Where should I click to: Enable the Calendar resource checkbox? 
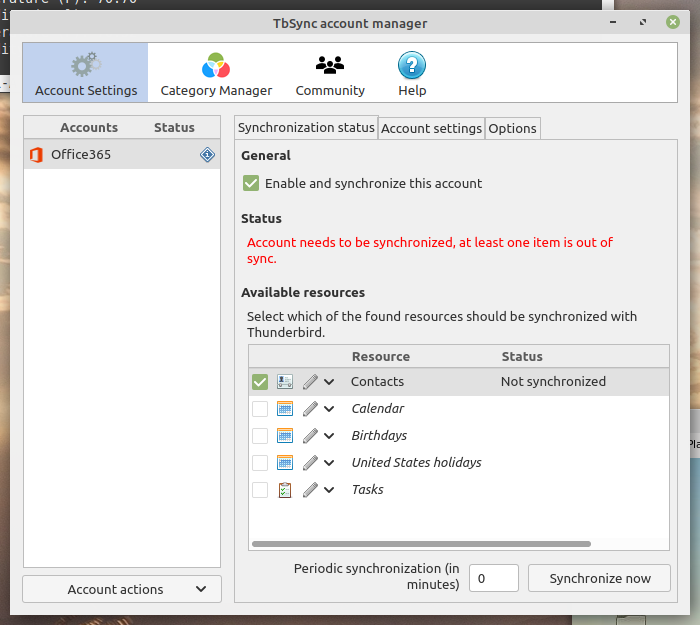click(x=260, y=409)
